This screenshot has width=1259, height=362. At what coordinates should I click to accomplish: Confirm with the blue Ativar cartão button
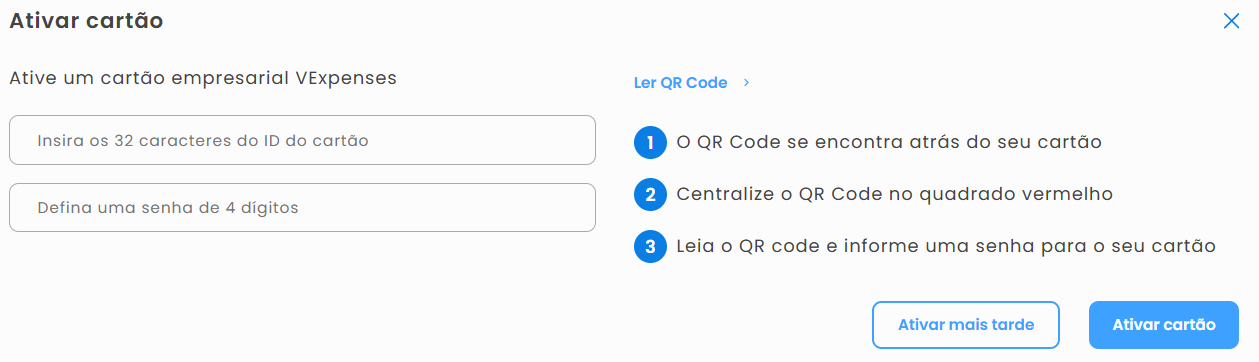tap(1164, 325)
